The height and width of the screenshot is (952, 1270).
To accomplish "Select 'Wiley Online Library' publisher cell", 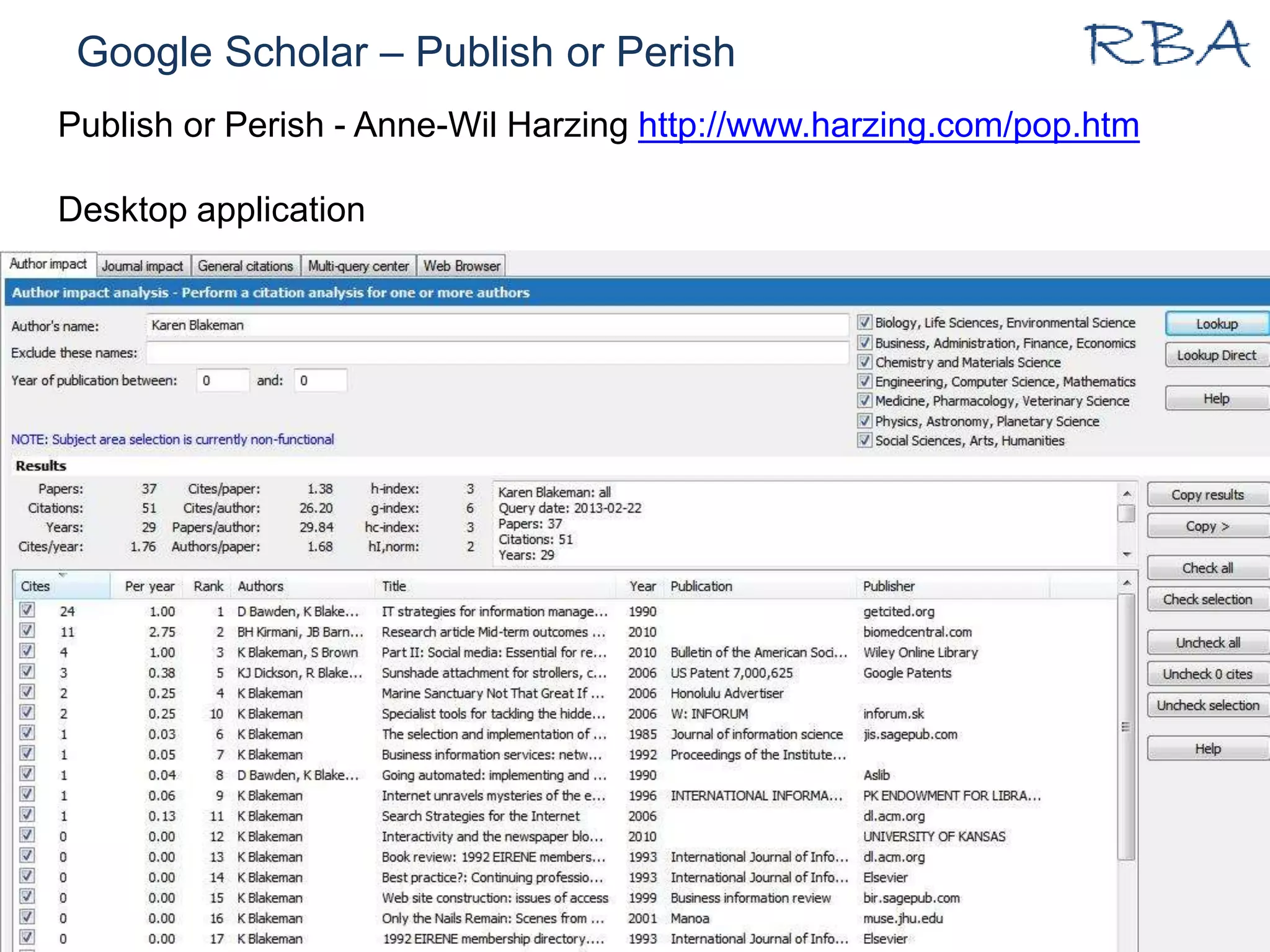I will point(920,653).
